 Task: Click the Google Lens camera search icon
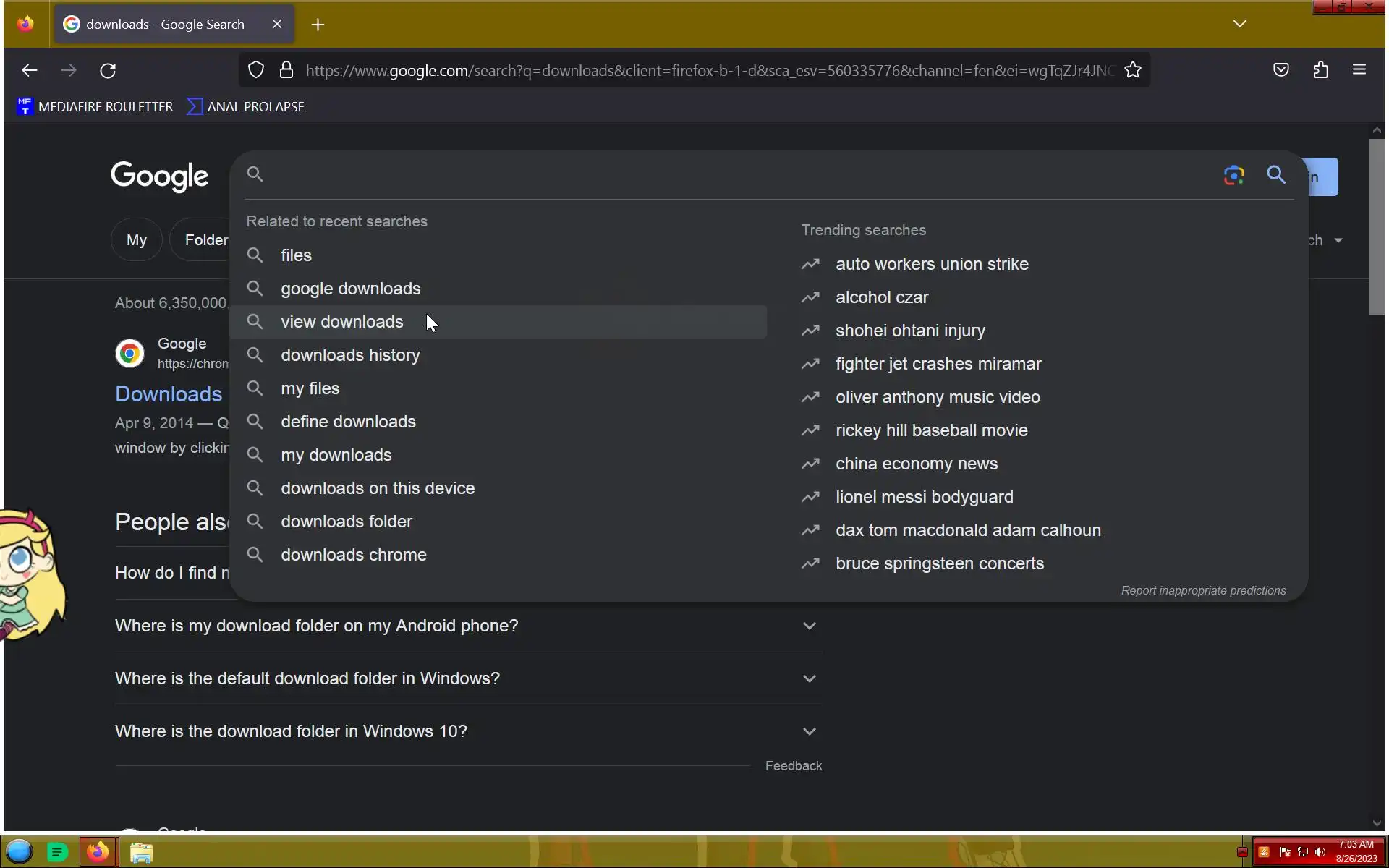pyautogui.click(x=1233, y=175)
